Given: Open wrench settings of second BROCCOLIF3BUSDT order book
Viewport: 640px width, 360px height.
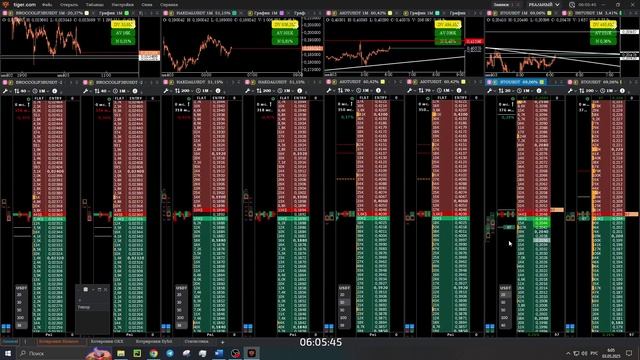Looking at the screenshot, I should [86, 91].
